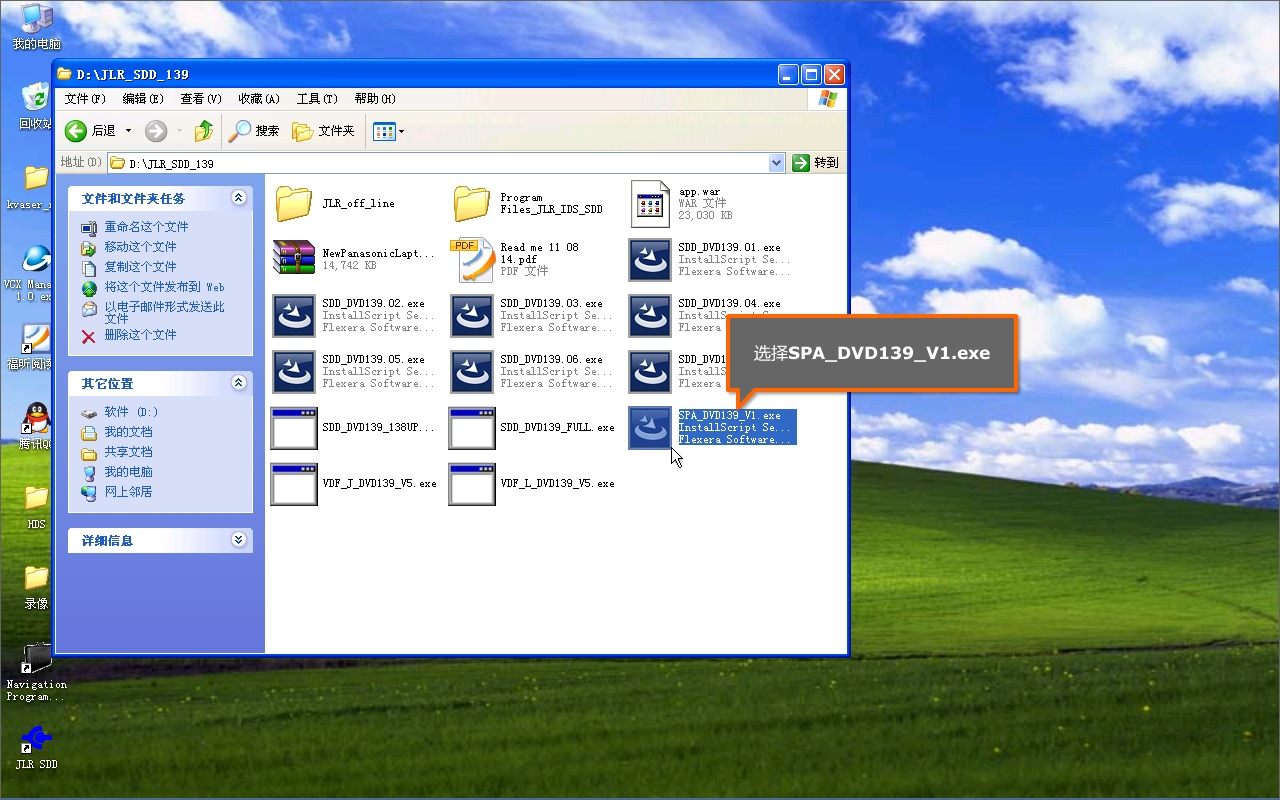Open 网上邻居 location link
The image size is (1280, 800).
(x=129, y=492)
